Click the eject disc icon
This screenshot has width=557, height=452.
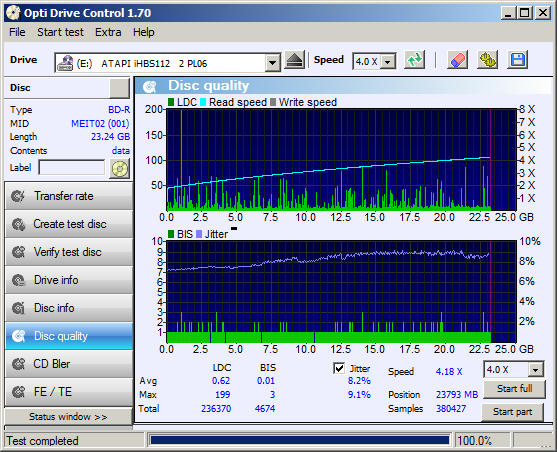pyautogui.click(x=294, y=61)
